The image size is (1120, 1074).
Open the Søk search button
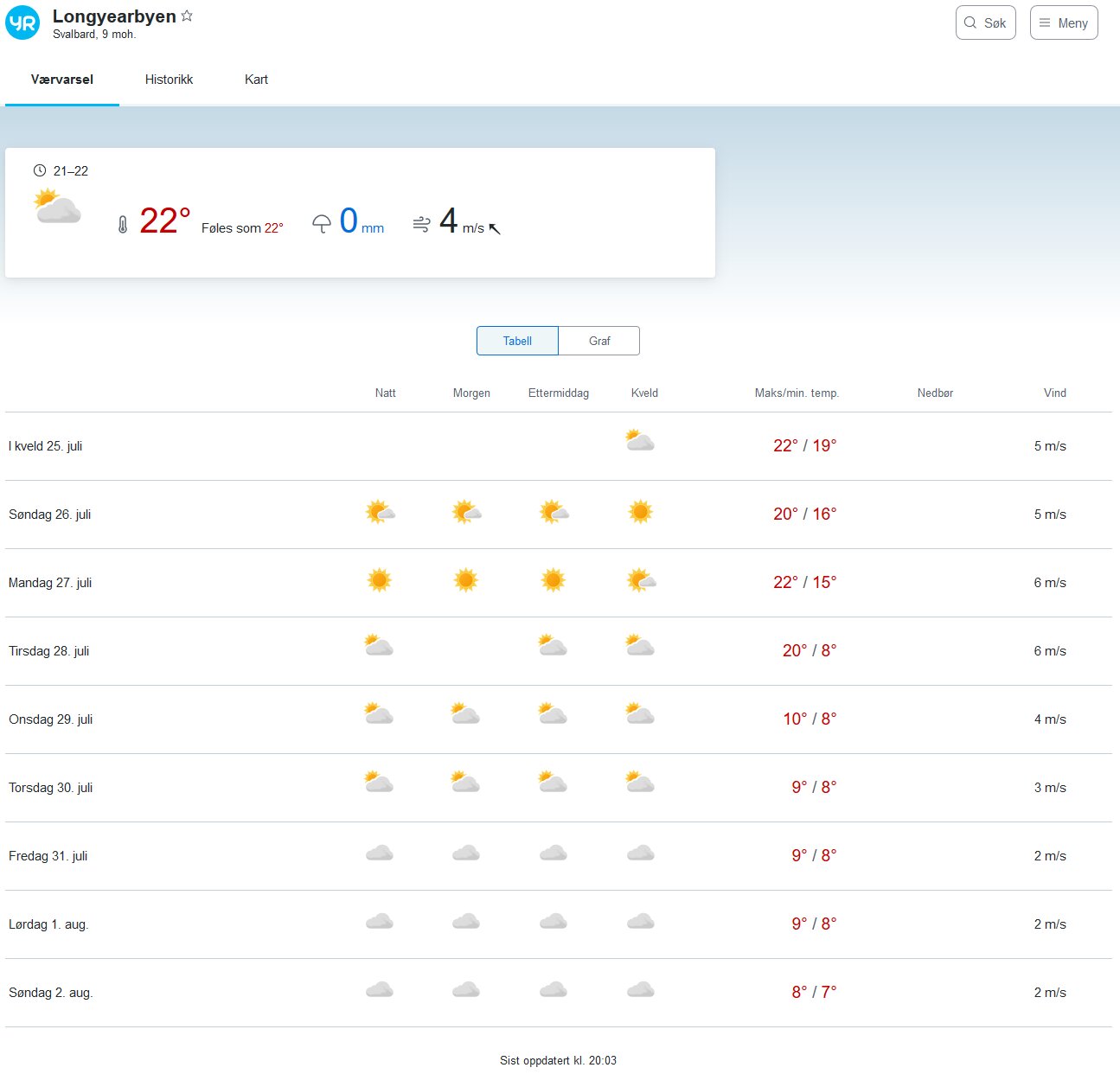(x=985, y=23)
